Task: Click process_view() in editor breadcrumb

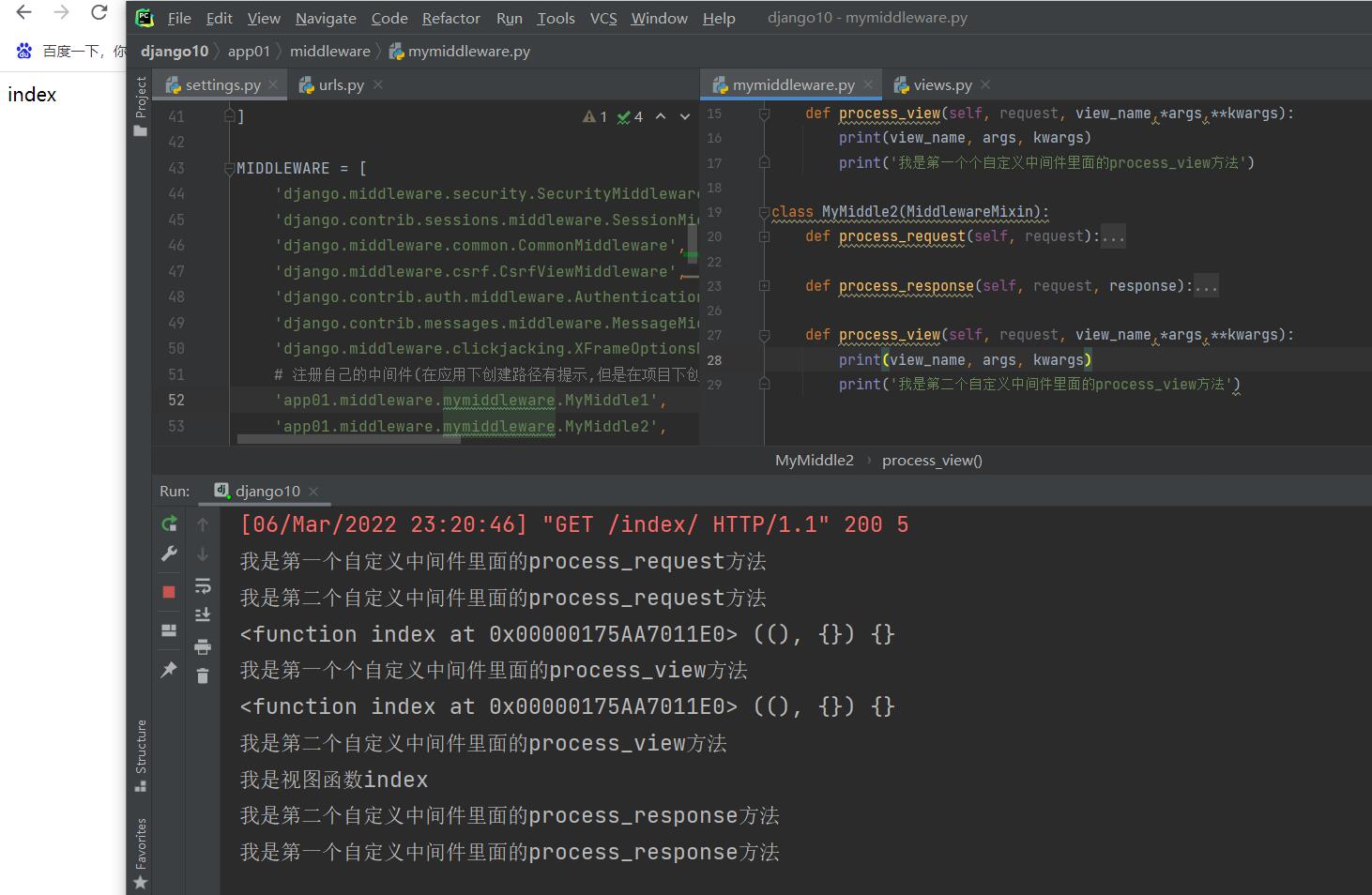Action: pos(932,460)
